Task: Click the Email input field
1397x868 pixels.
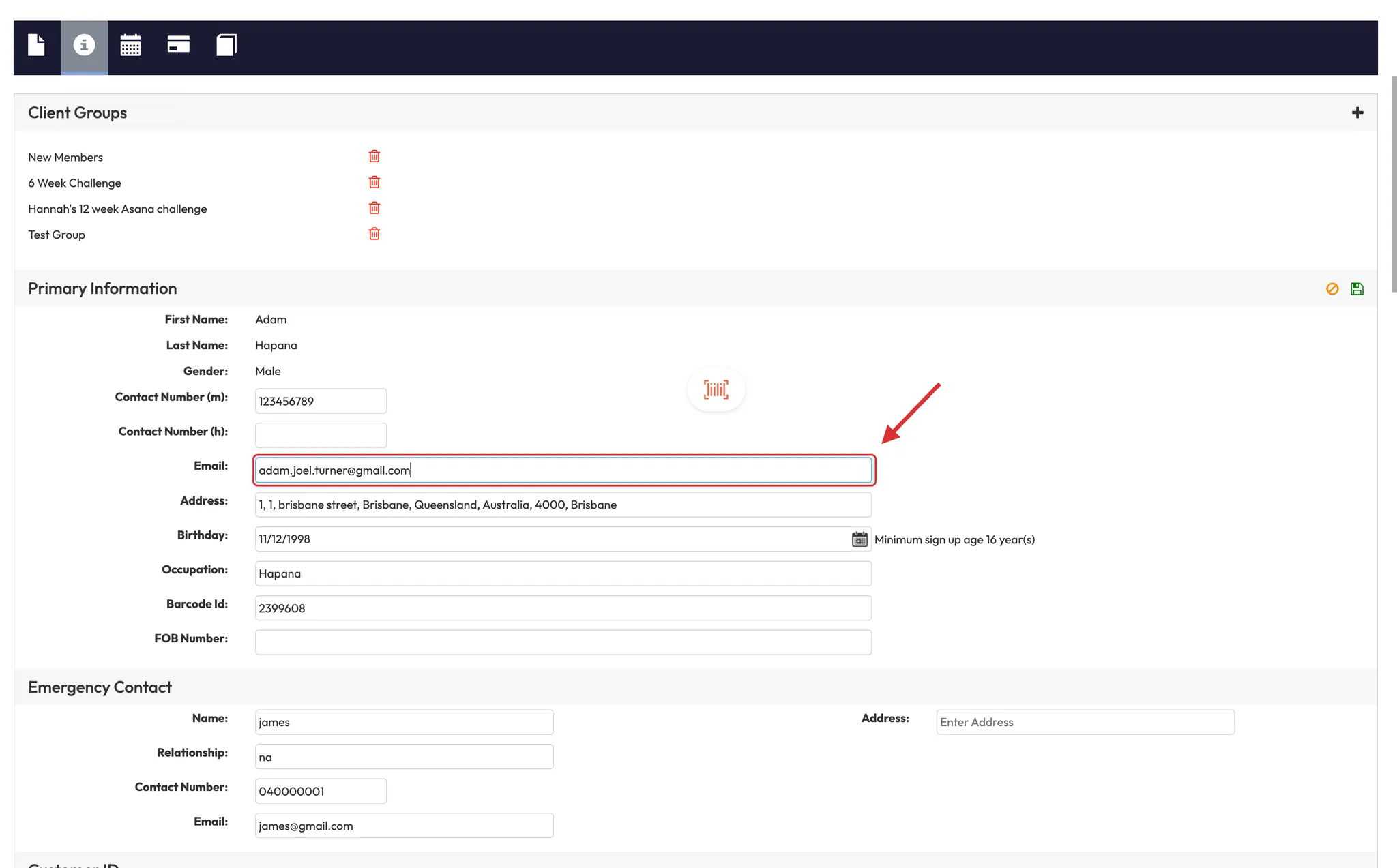Action: (x=563, y=470)
